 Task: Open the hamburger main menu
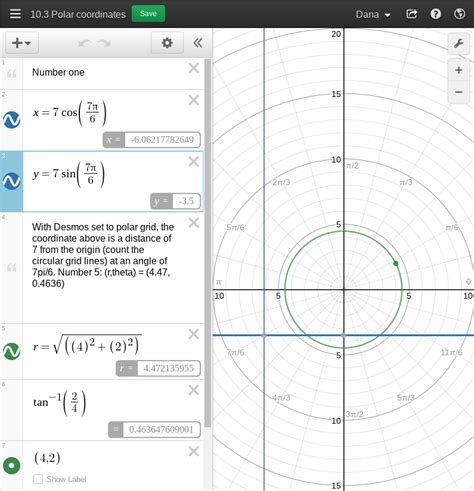pyautogui.click(x=15, y=14)
